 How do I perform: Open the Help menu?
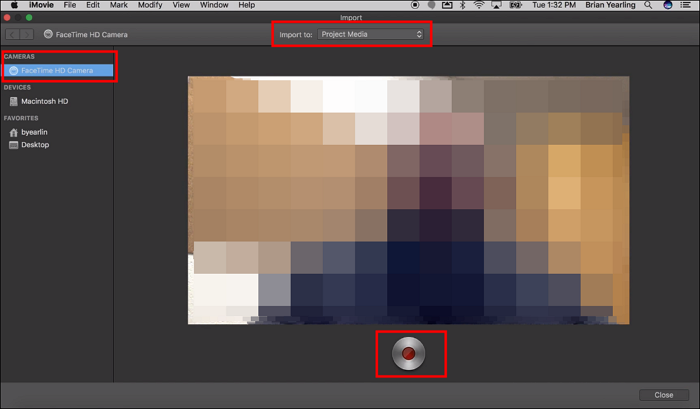[x=246, y=5]
